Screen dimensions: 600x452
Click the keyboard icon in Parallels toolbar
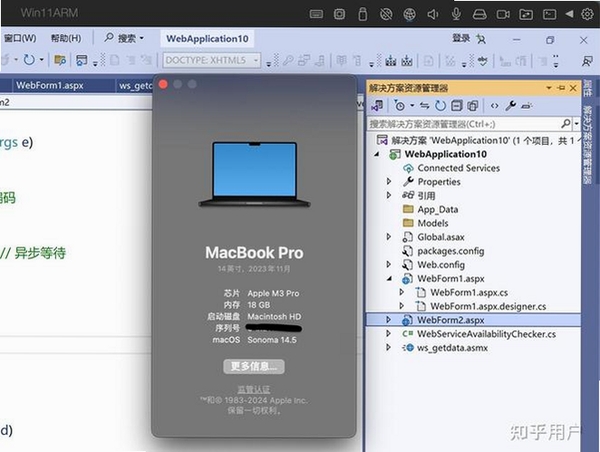tap(316, 15)
